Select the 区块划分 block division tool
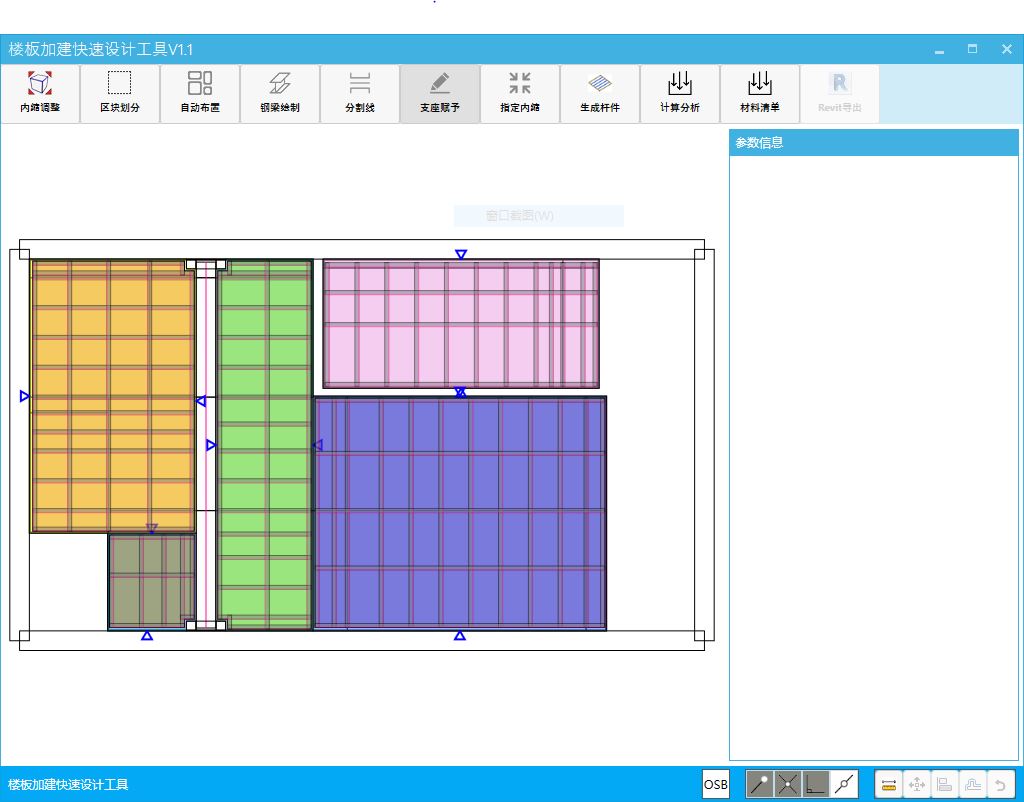 120,94
